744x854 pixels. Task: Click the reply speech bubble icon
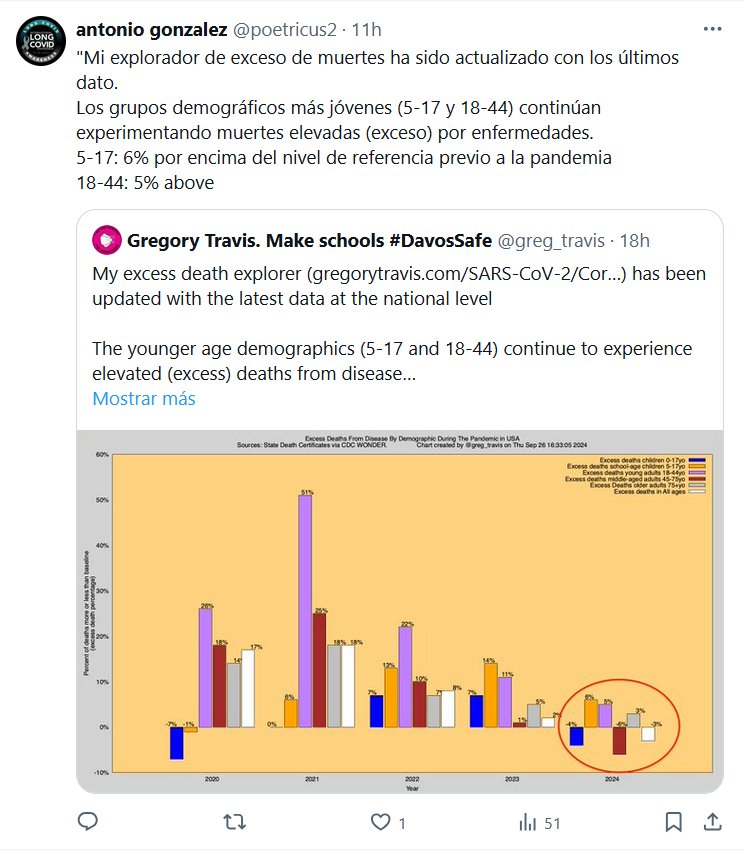87,822
